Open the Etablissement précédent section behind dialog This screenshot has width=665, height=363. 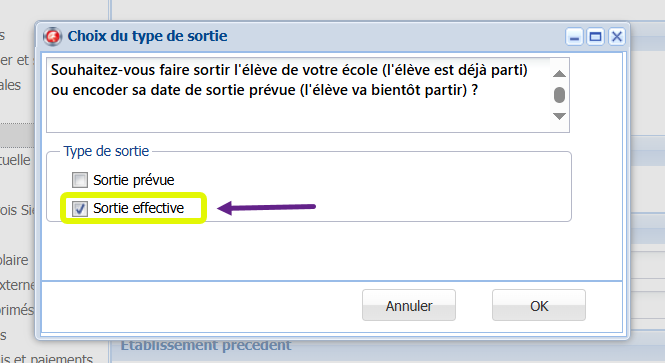206,345
